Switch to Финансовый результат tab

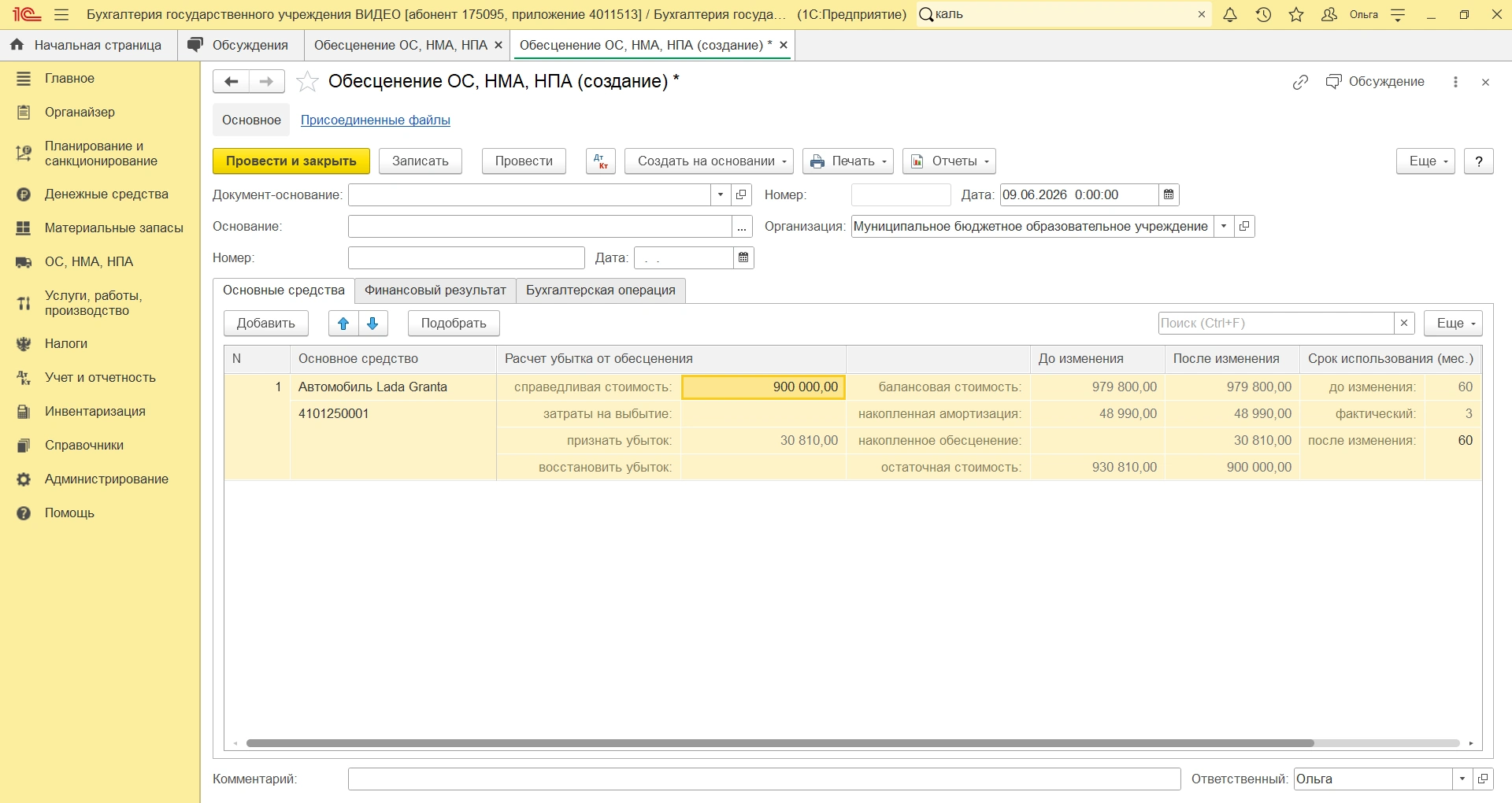click(x=435, y=290)
